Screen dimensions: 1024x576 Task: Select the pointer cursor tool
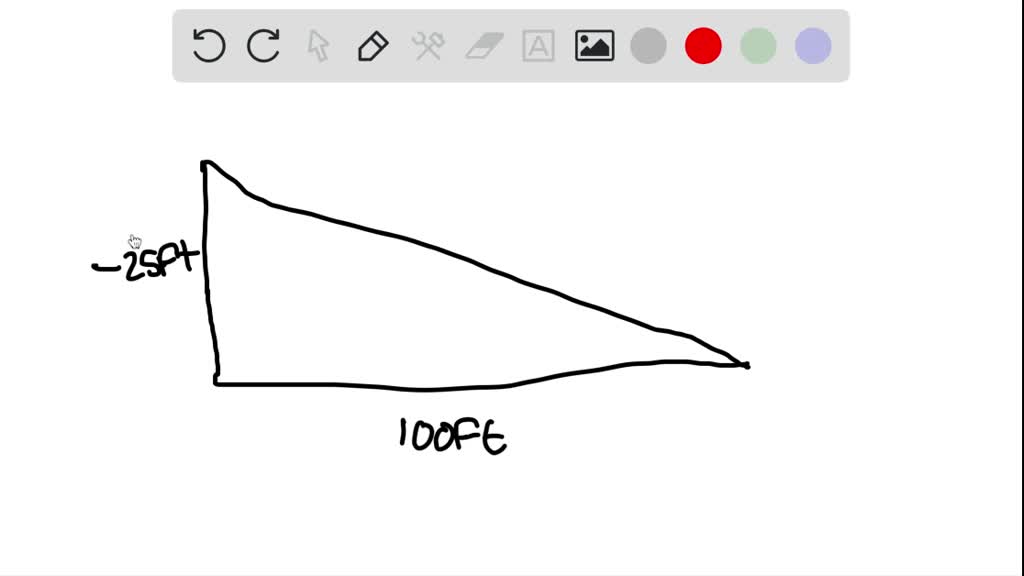[318, 46]
